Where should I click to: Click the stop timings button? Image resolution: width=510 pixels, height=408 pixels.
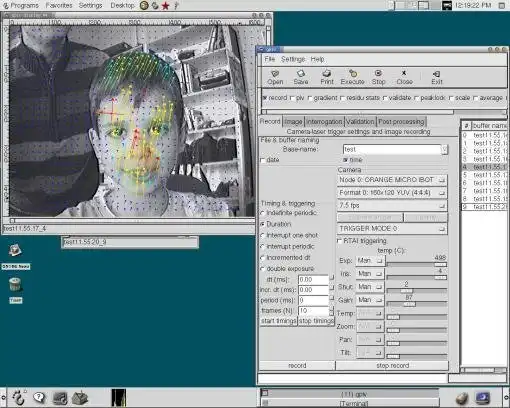316,321
